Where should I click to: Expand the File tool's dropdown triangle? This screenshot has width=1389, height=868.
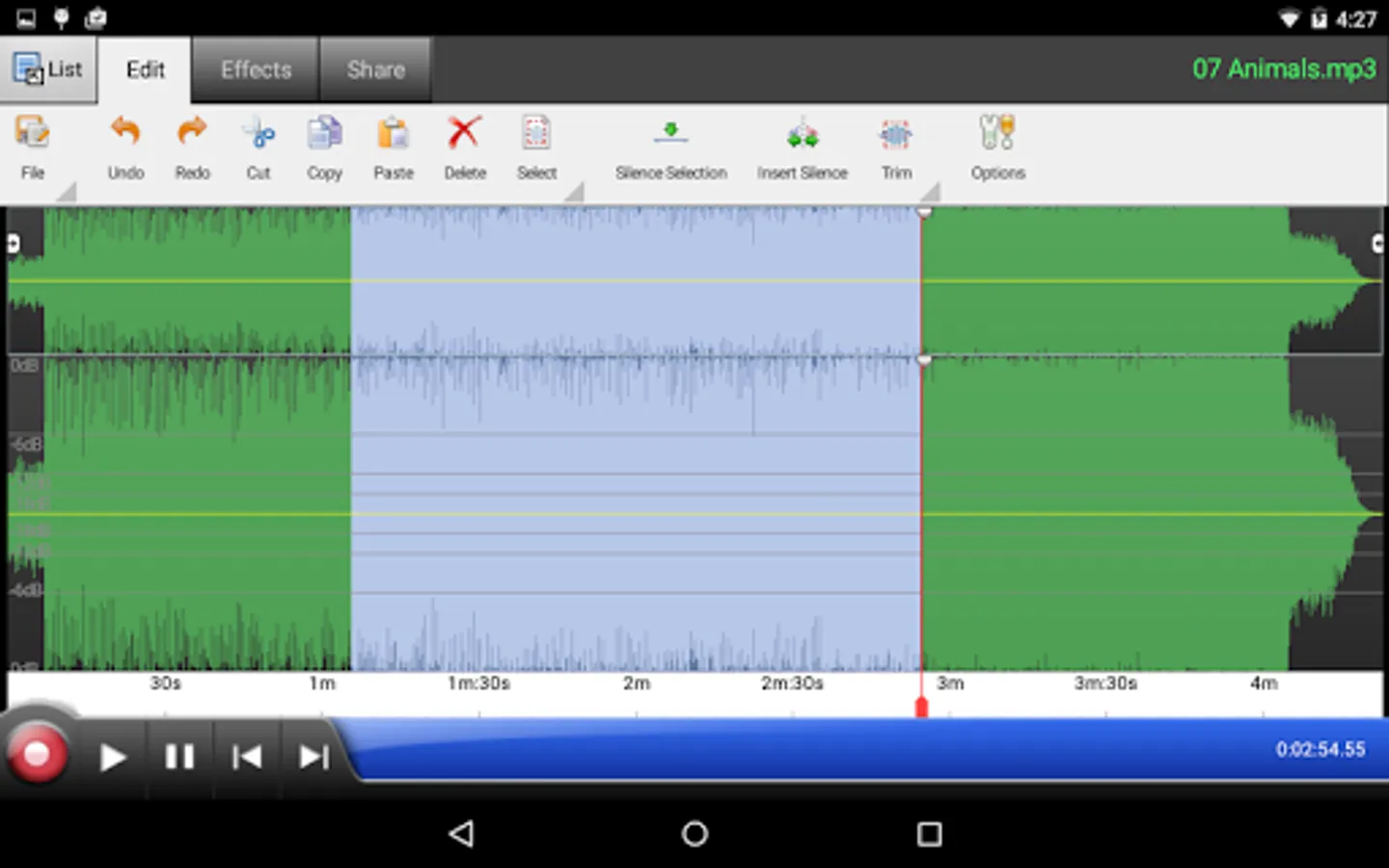(x=67, y=194)
